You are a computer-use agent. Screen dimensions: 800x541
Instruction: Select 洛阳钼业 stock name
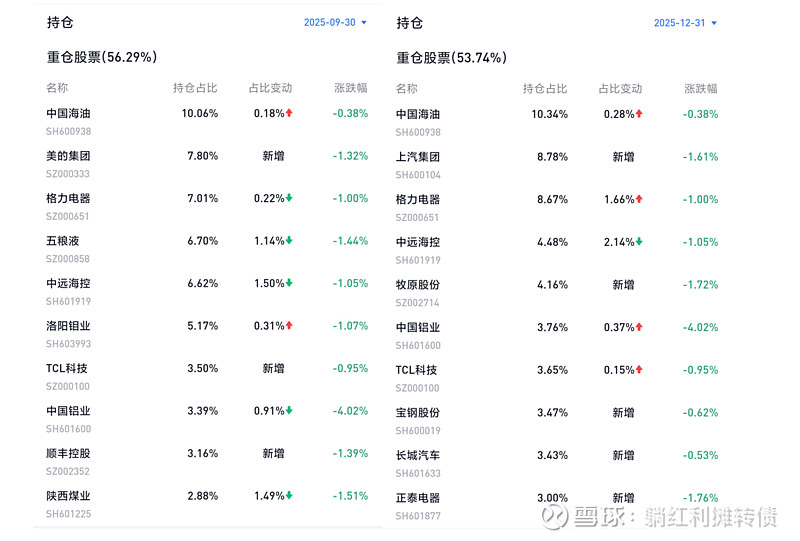tap(68, 326)
